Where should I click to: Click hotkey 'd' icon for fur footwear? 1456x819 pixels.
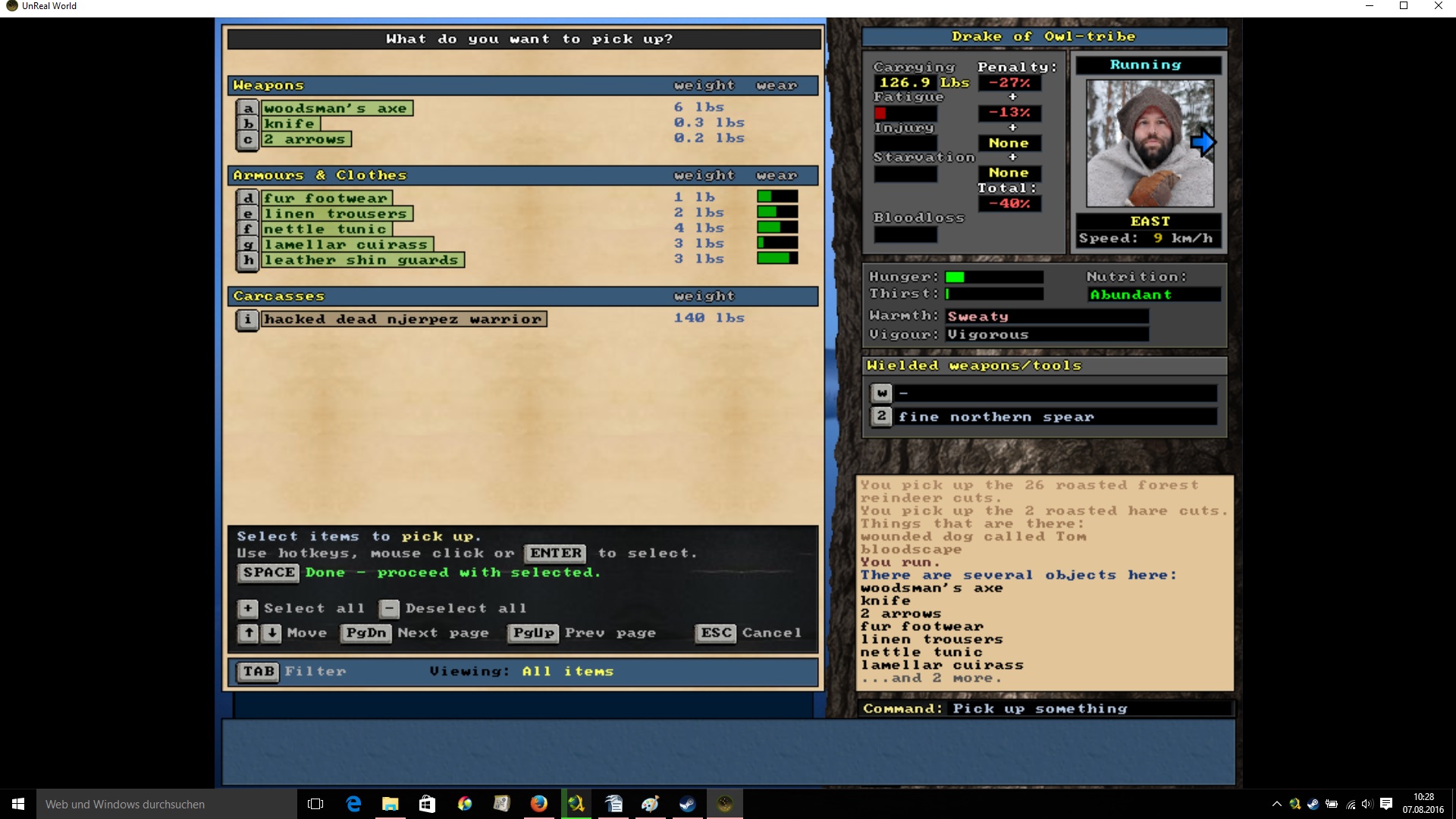point(248,198)
